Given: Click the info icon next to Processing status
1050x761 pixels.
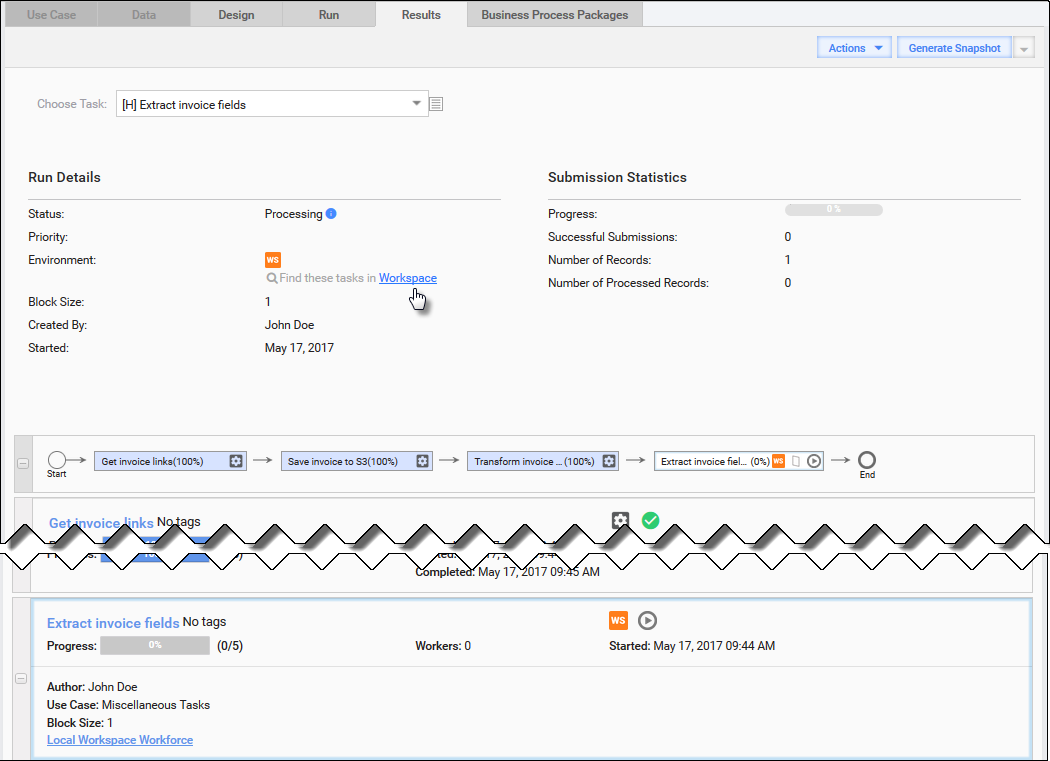Looking at the screenshot, I should click(x=331, y=214).
